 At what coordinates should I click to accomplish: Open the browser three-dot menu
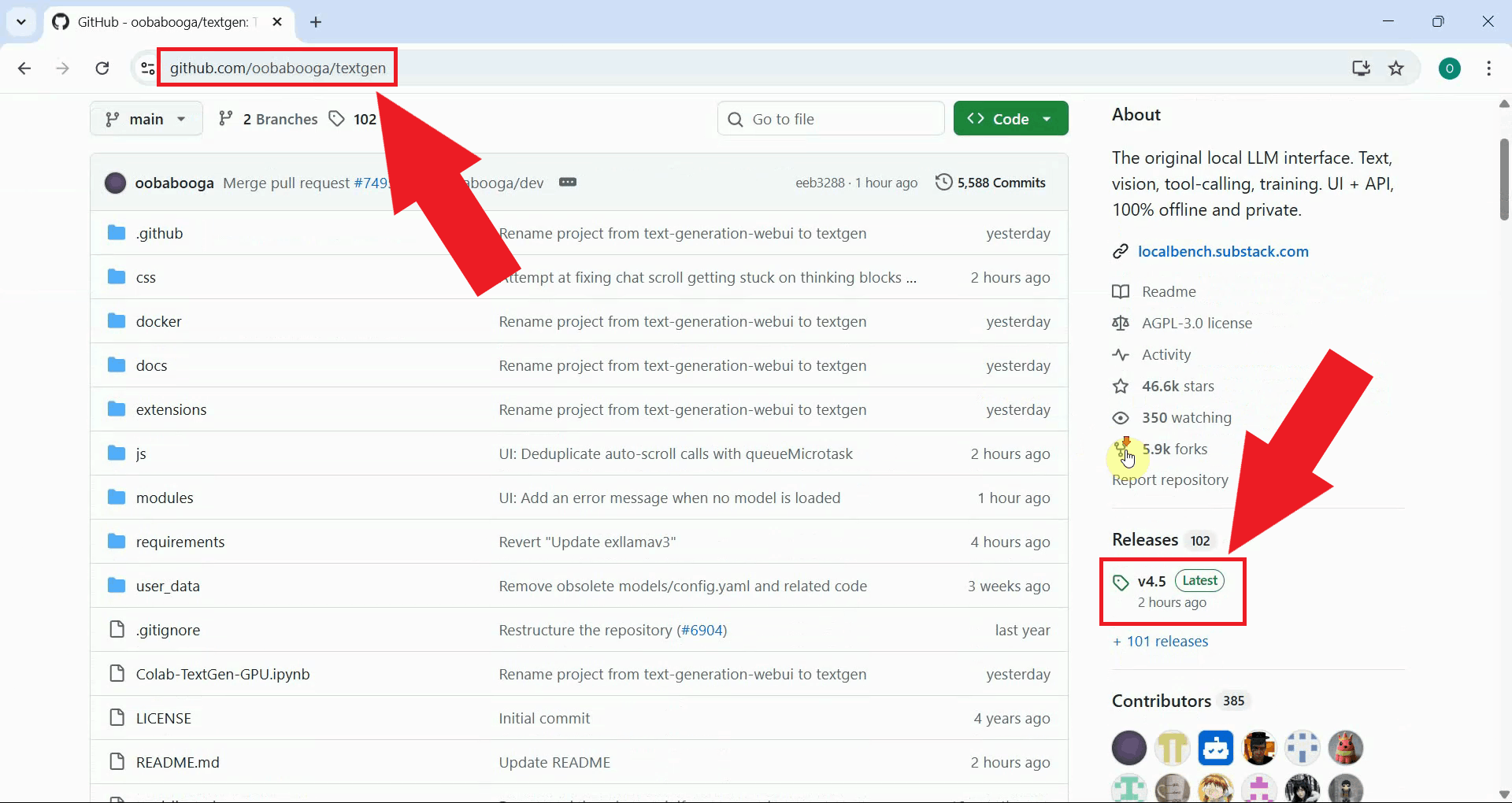[1489, 68]
